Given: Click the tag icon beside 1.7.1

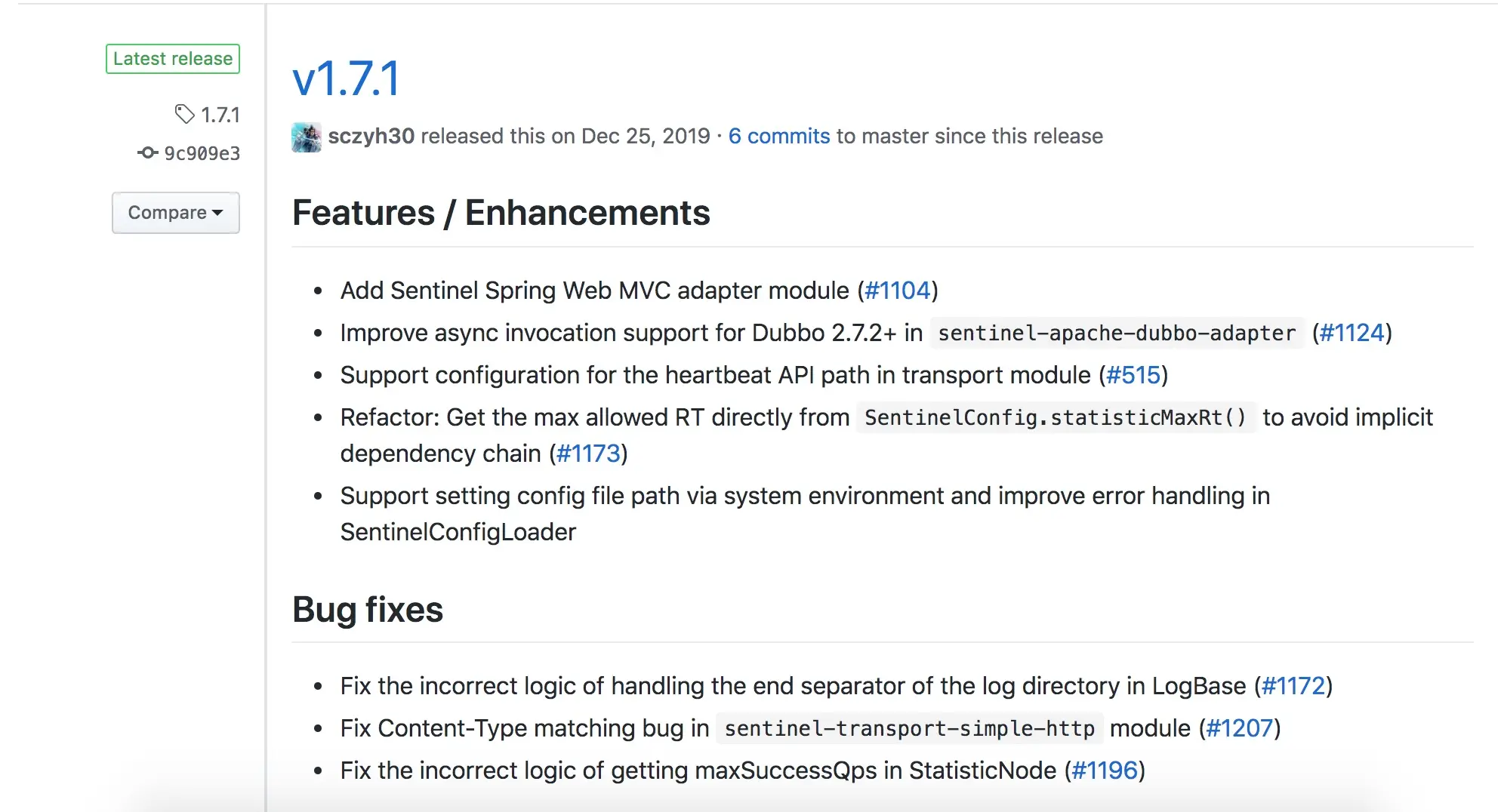Looking at the screenshot, I should (184, 115).
